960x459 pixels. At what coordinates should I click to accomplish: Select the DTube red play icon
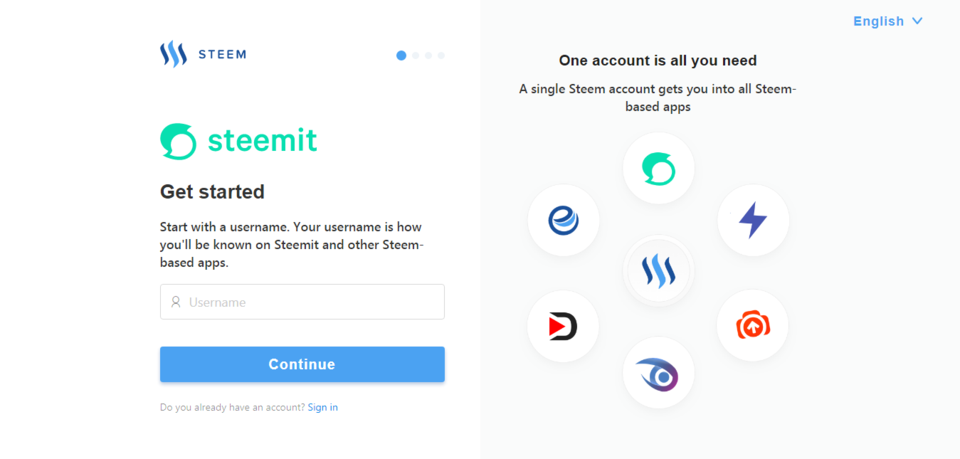(563, 326)
